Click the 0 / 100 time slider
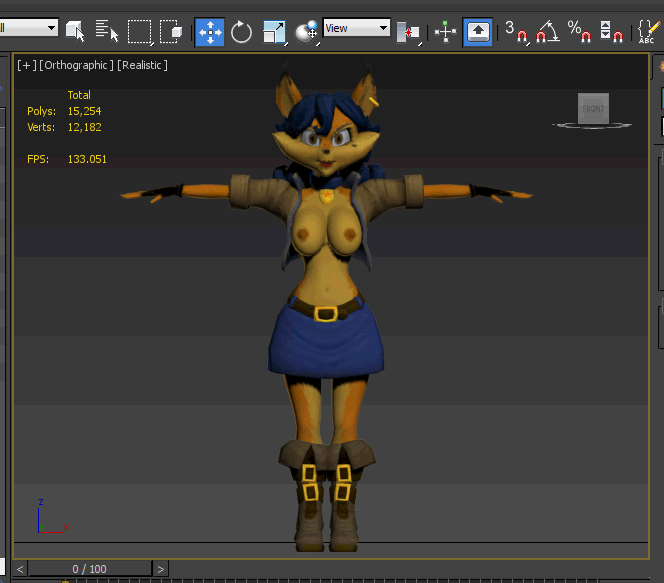This screenshot has width=664, height=583. (90, 569)
